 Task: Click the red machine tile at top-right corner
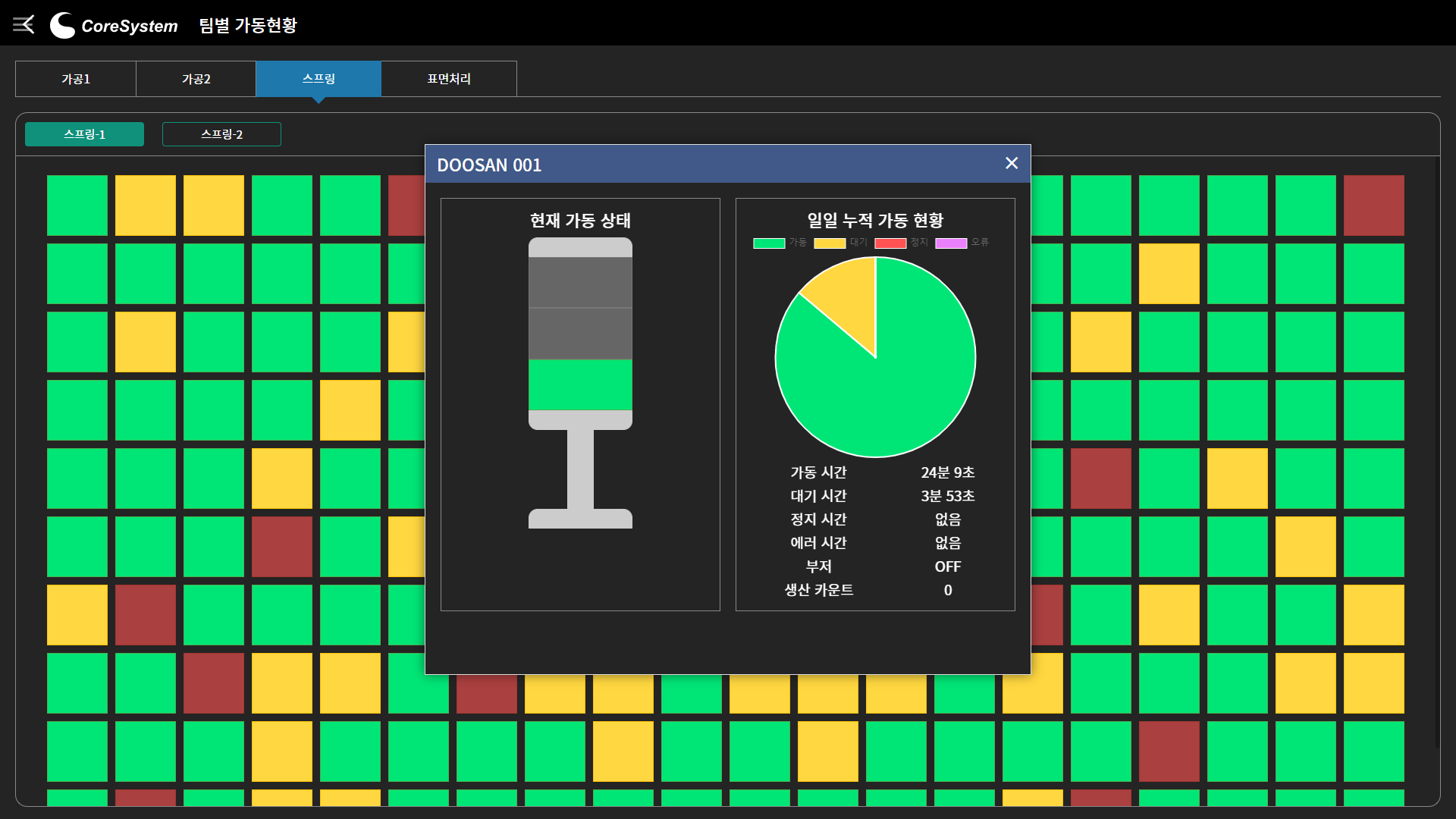1373,206
